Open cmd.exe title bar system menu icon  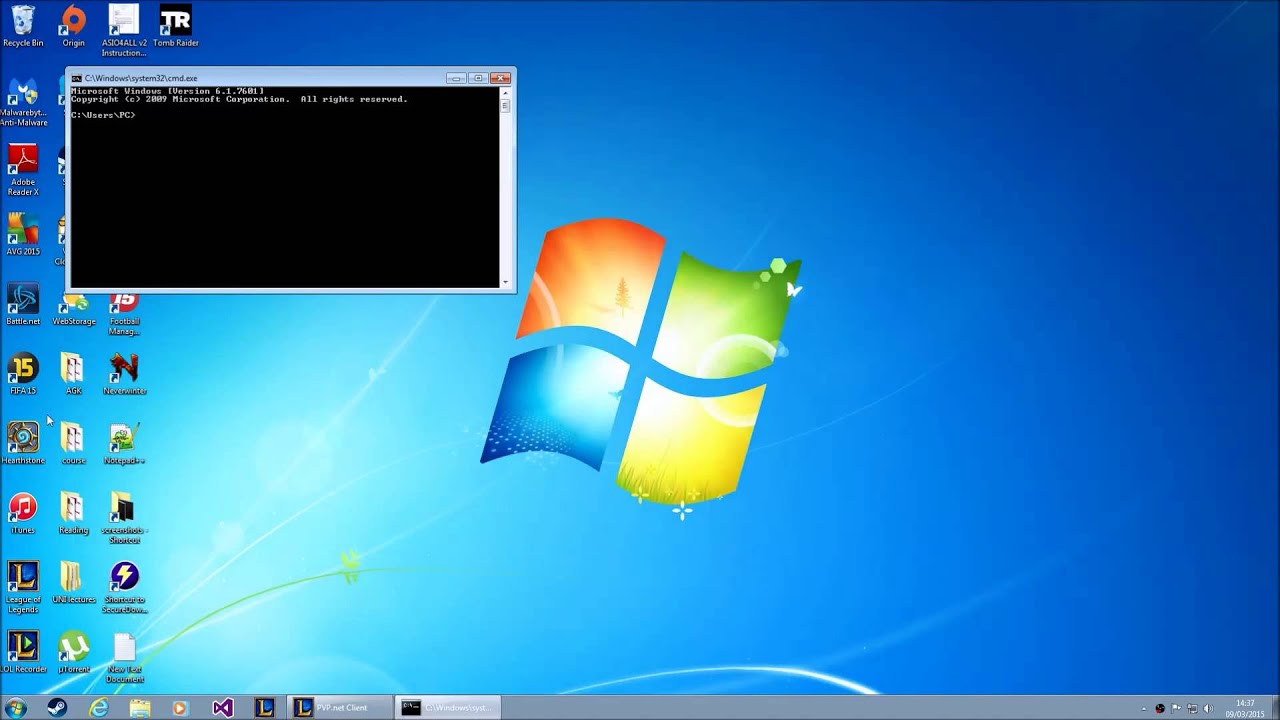pos(76,78)
